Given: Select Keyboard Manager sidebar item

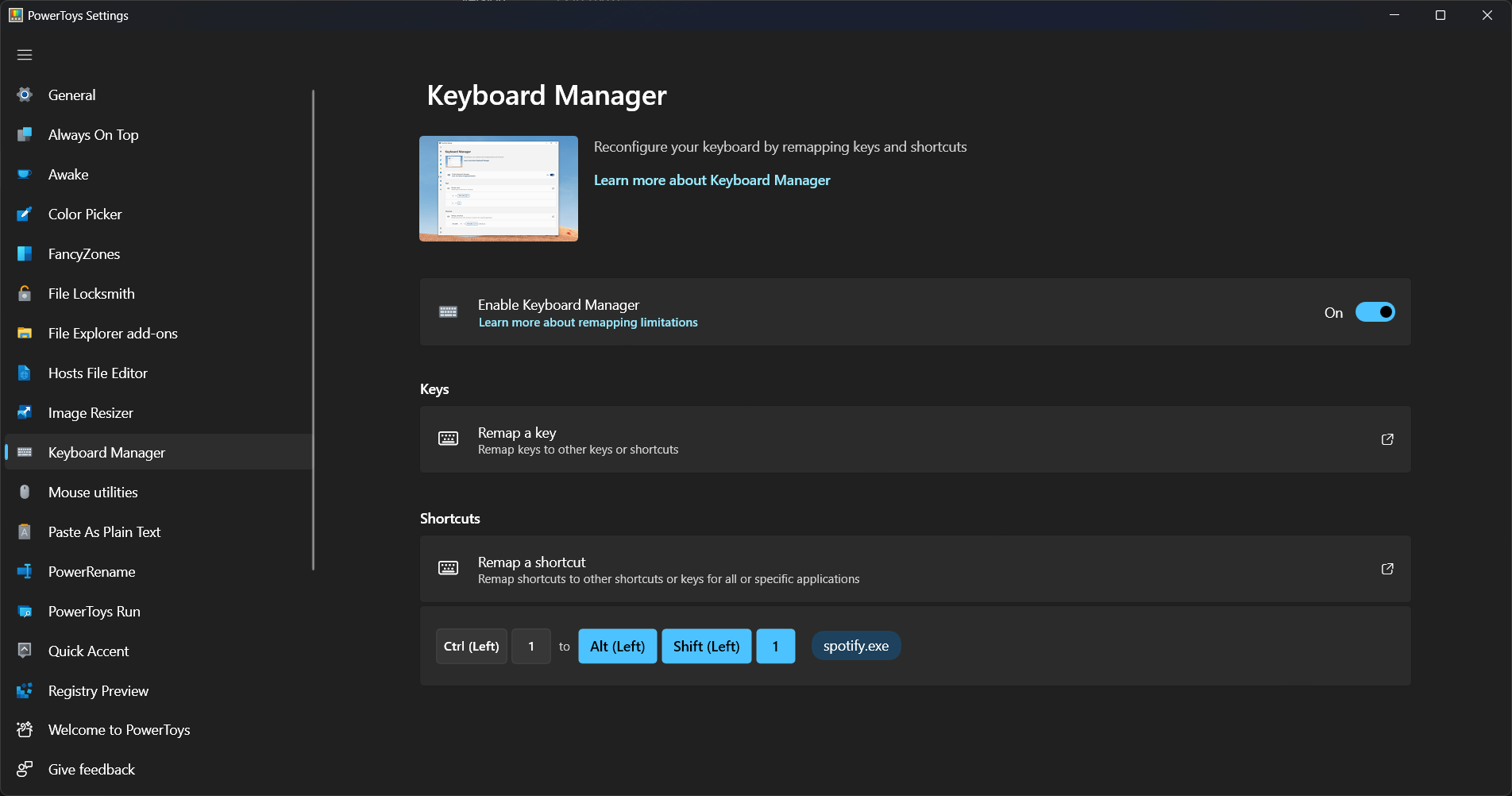Looking at the screenshot, I should [159, 452].
